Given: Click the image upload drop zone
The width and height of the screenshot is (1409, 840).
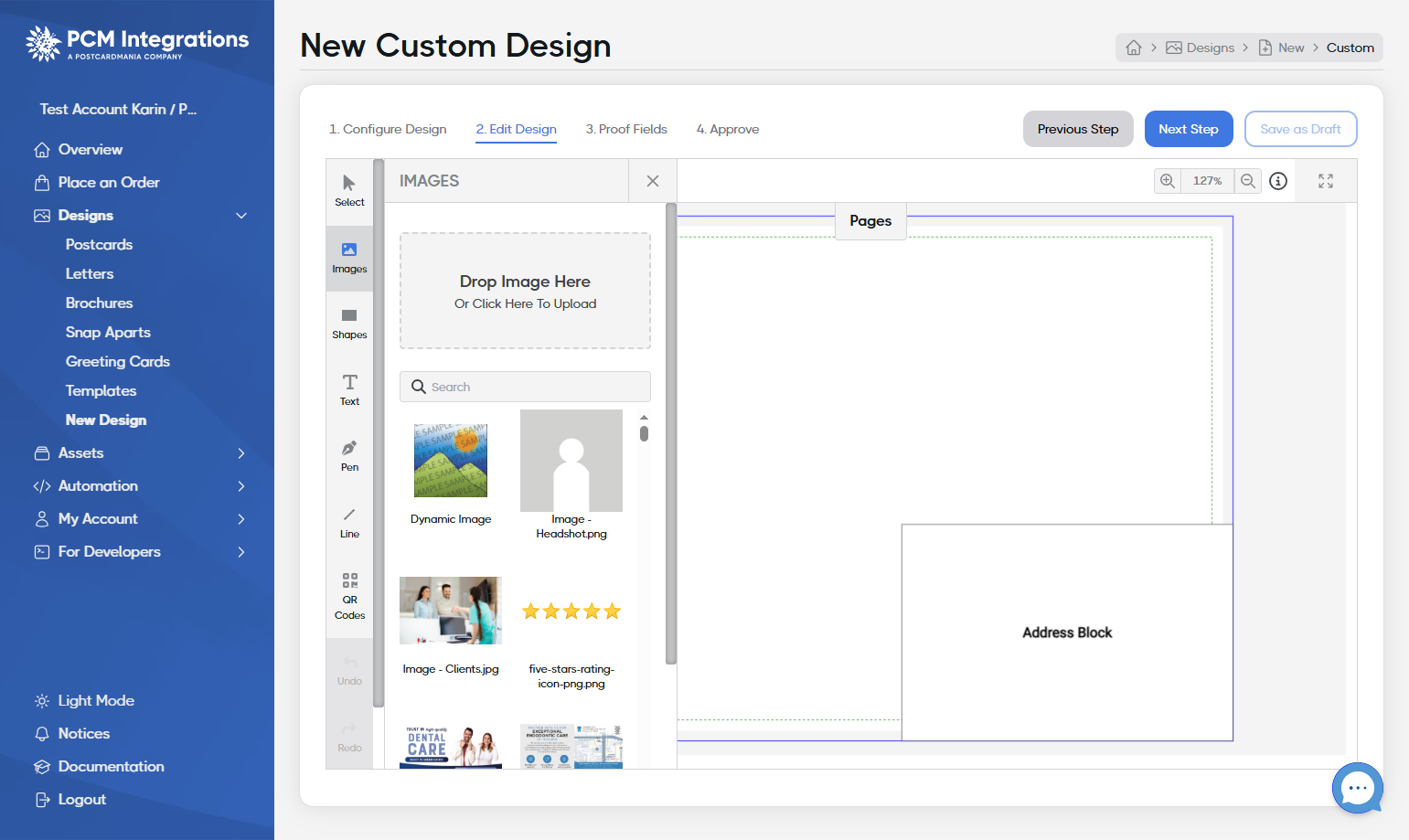Looking at the screenshot, I should click(525, 291).
